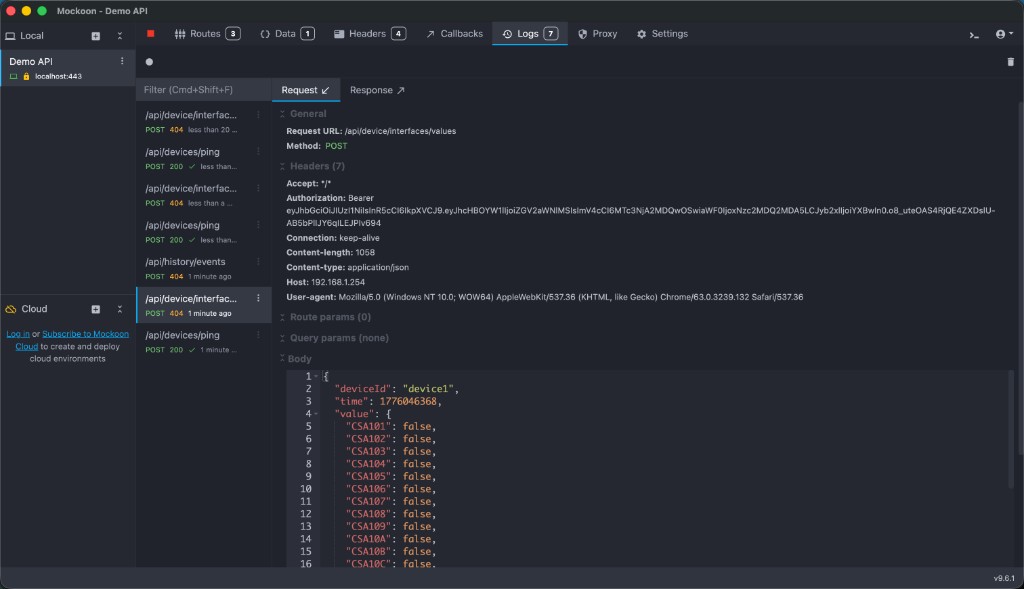Select the Demo API environment
Viewport: 1024px width, 589px height.
[67, 68]
